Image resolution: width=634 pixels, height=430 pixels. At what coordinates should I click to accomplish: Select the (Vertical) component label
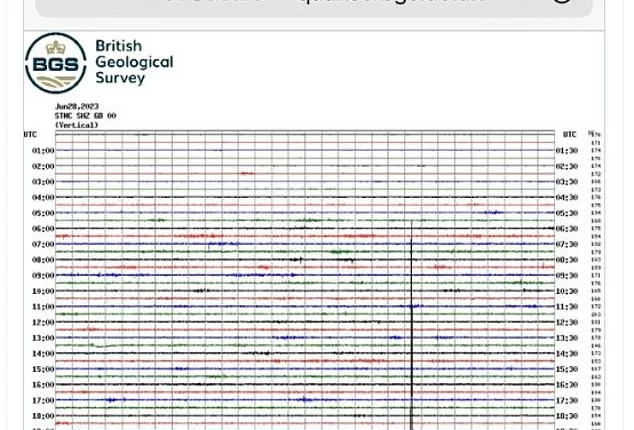pos(76,125)
